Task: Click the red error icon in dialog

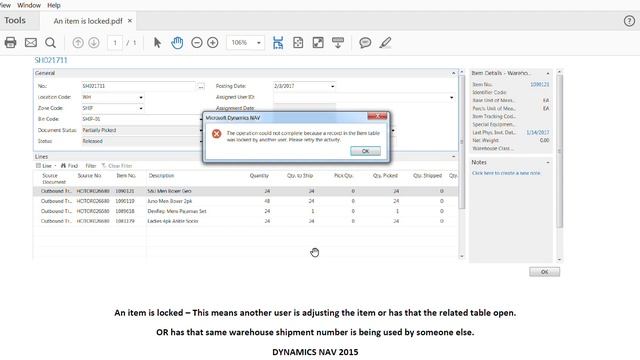Action: pos(216,133)
